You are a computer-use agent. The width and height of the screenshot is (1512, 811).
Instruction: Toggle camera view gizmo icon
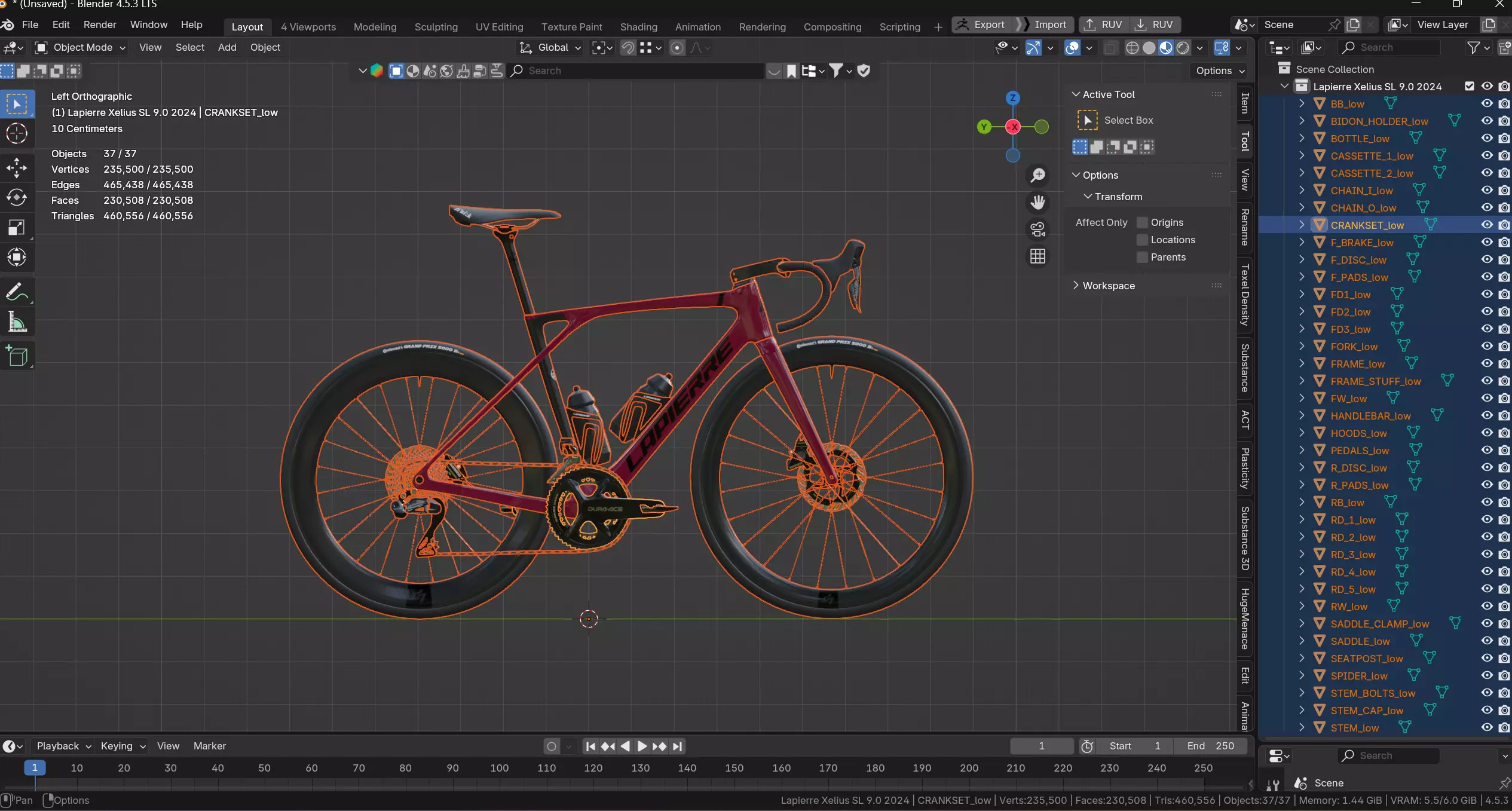1038,229
